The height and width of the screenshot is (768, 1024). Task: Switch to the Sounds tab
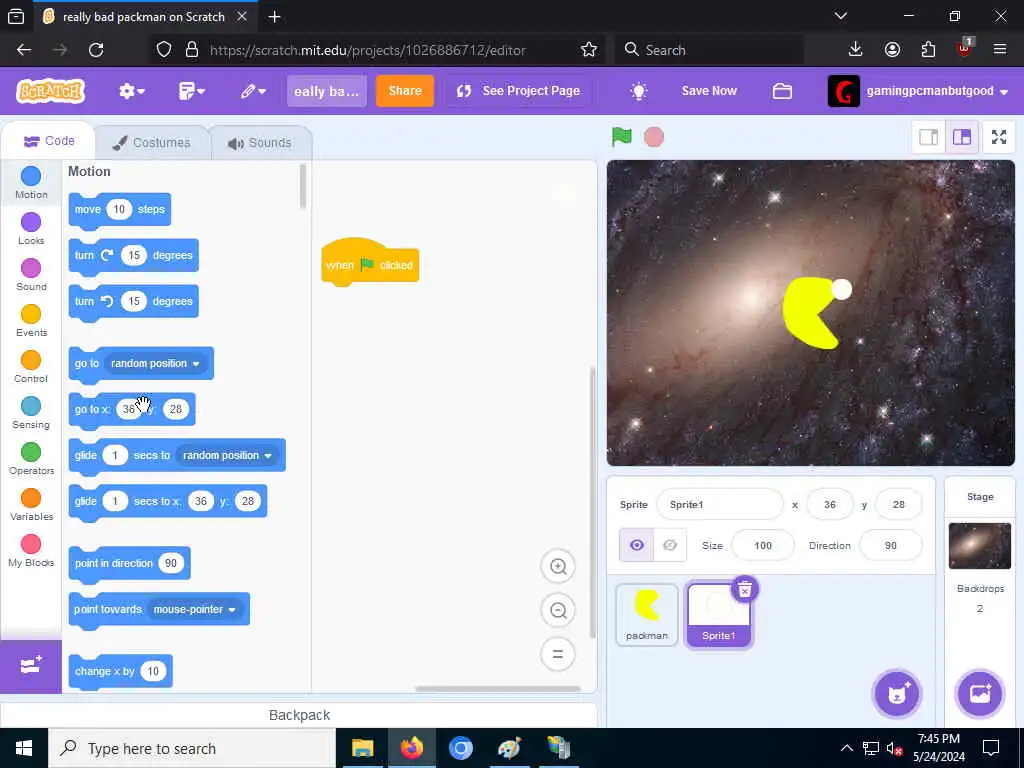point(261,142)
